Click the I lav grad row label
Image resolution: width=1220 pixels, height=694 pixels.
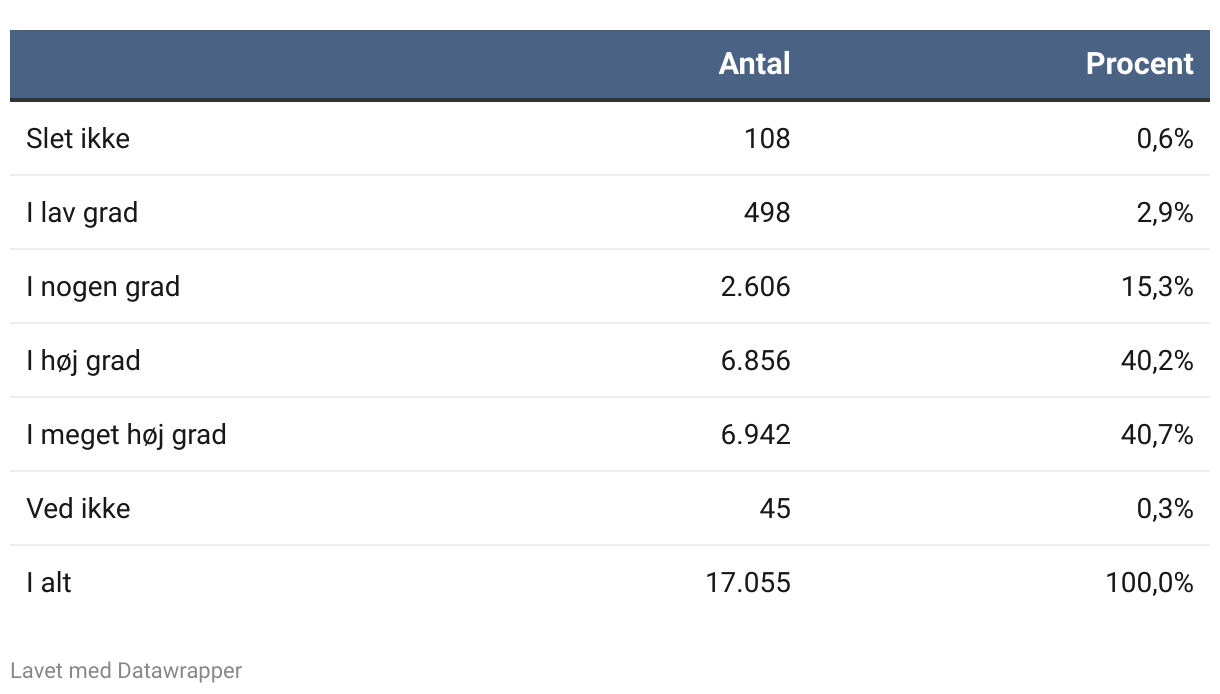pos(82,212)
